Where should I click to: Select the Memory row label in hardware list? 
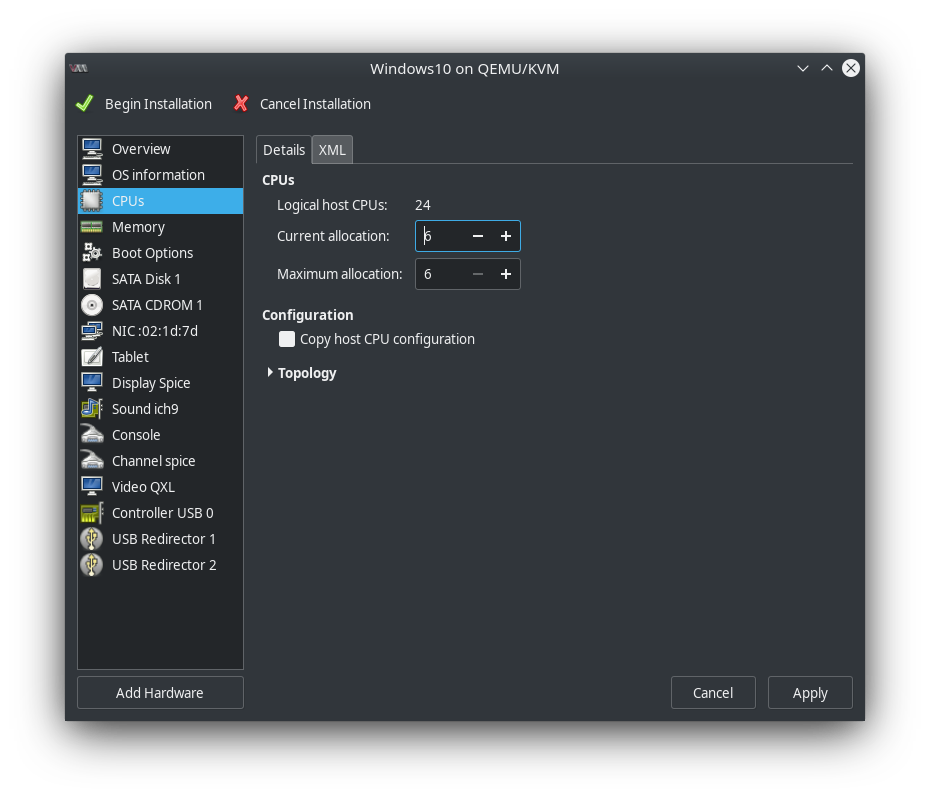tap(138, 227)
